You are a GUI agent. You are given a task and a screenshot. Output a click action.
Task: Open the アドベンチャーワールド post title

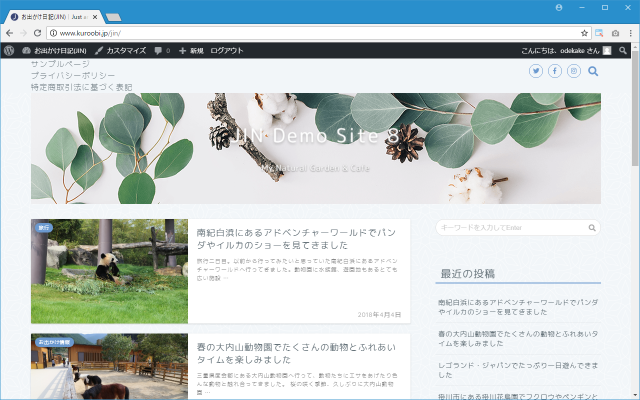[x=296, y=239]
